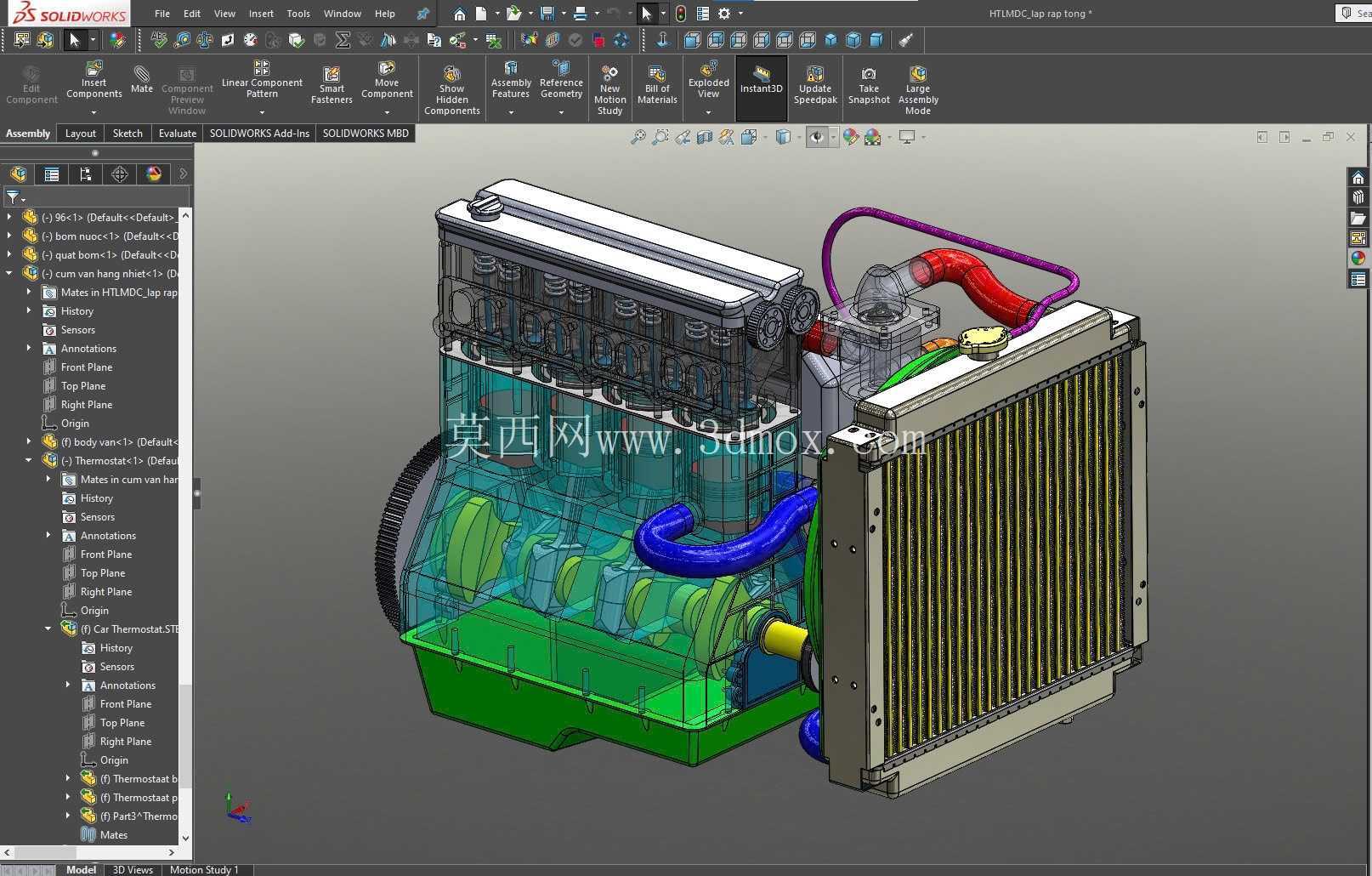Image resolution: width=1372 pixels, height=876 pixels.
Task: Click Edit Appearance color ball icon
Action: click(851, 137)
